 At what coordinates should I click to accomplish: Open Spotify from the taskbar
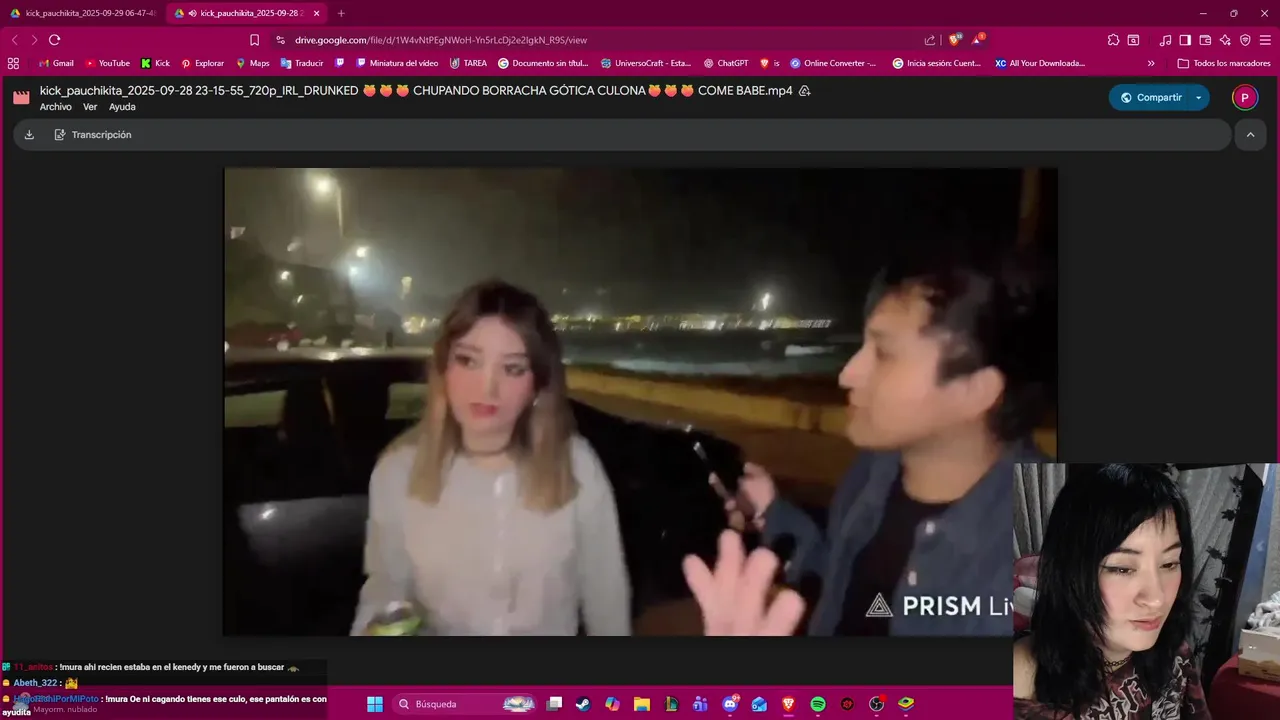[x=818, y=704]
